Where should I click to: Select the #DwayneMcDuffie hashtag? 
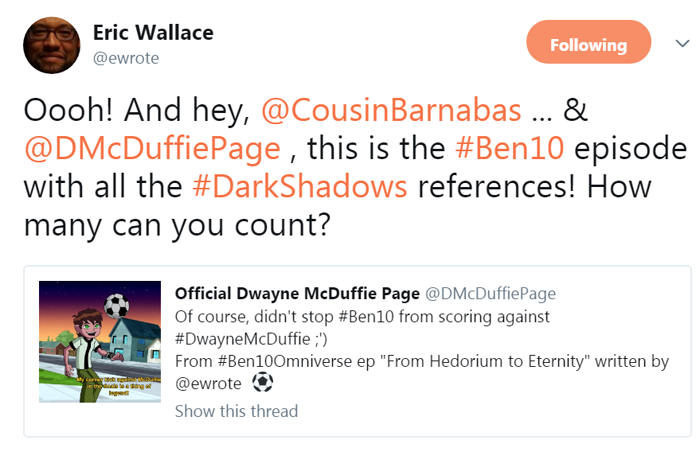pyautogui.click(x=242, y=339)
